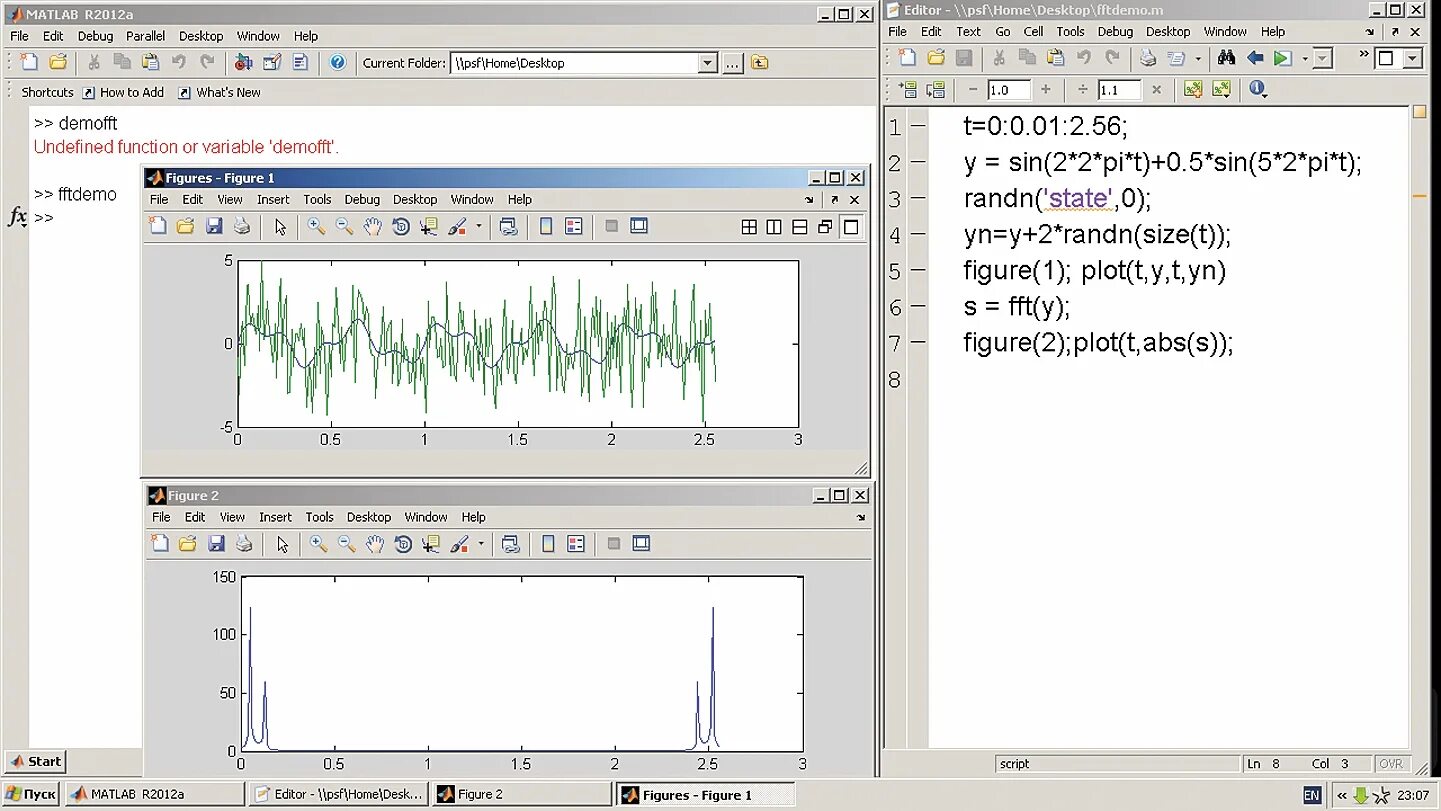Viewport: 1441px width, 811px height.
Task: Show plot tools in Figure 1 toolbar
Action: click(x=639, y=227)
